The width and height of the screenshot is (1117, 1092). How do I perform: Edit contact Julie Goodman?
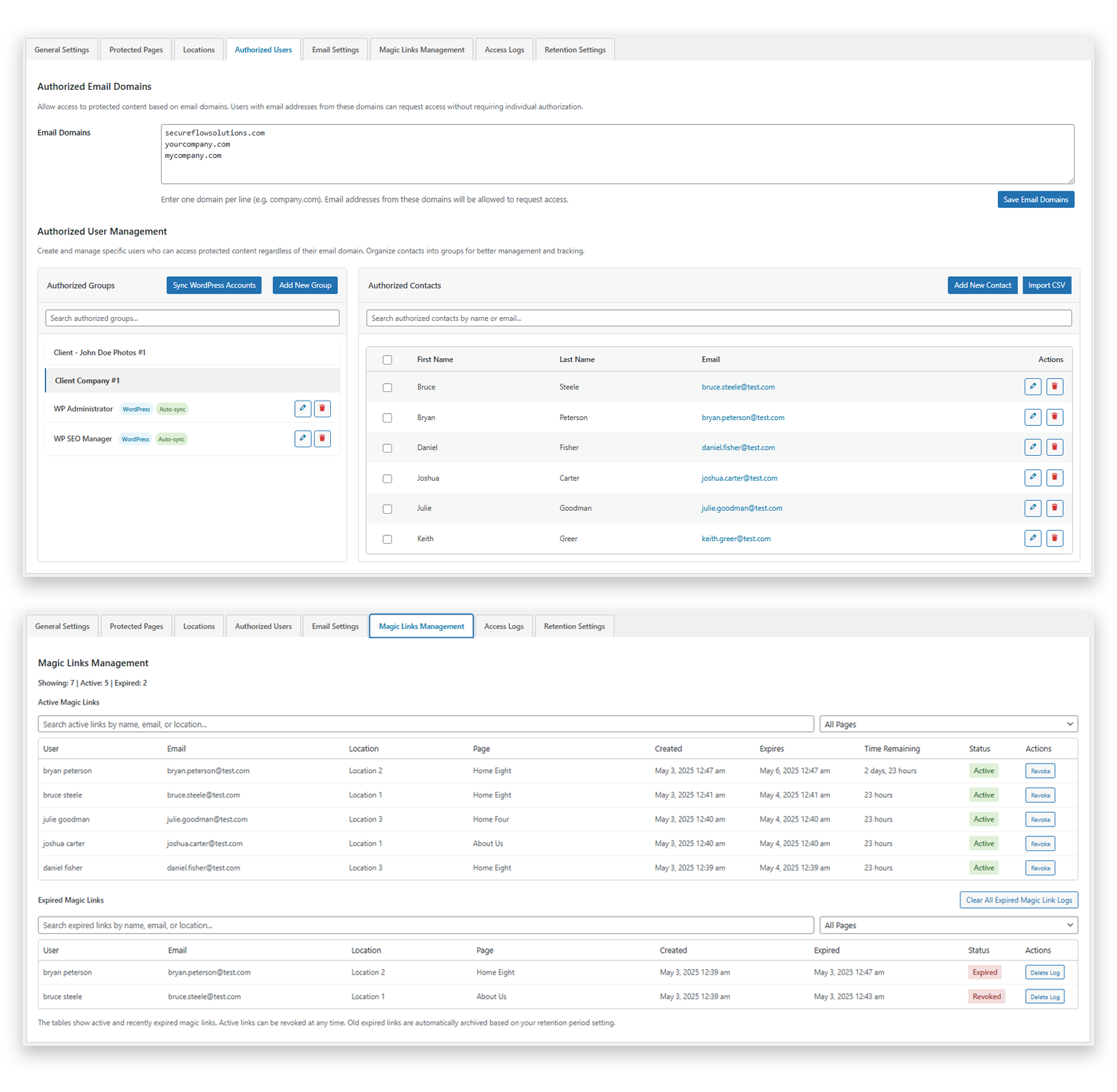click(x=1033, y=508)
